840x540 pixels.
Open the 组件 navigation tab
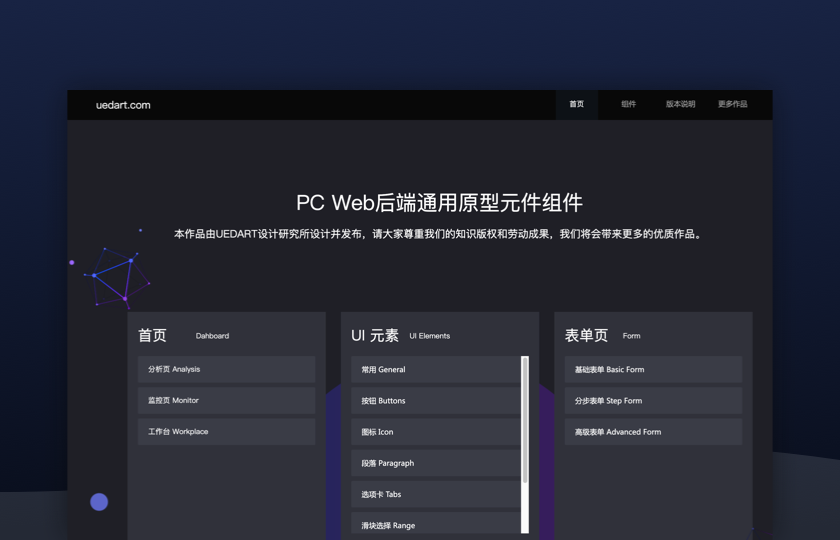click(x=628, y=104)
